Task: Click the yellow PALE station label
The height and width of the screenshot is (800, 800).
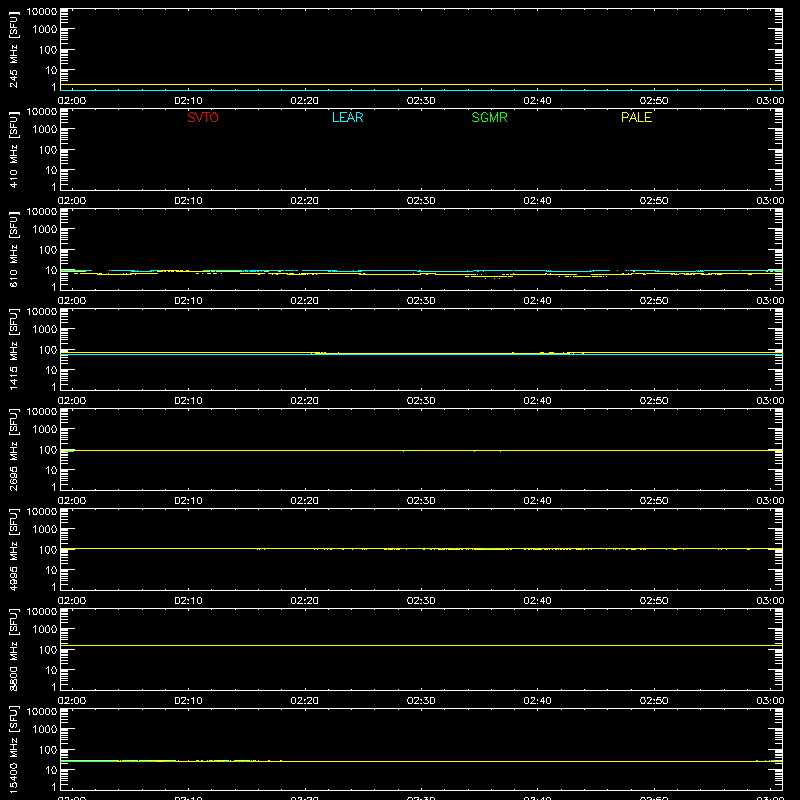Action: pyautogui.click(x=636, y=117)
